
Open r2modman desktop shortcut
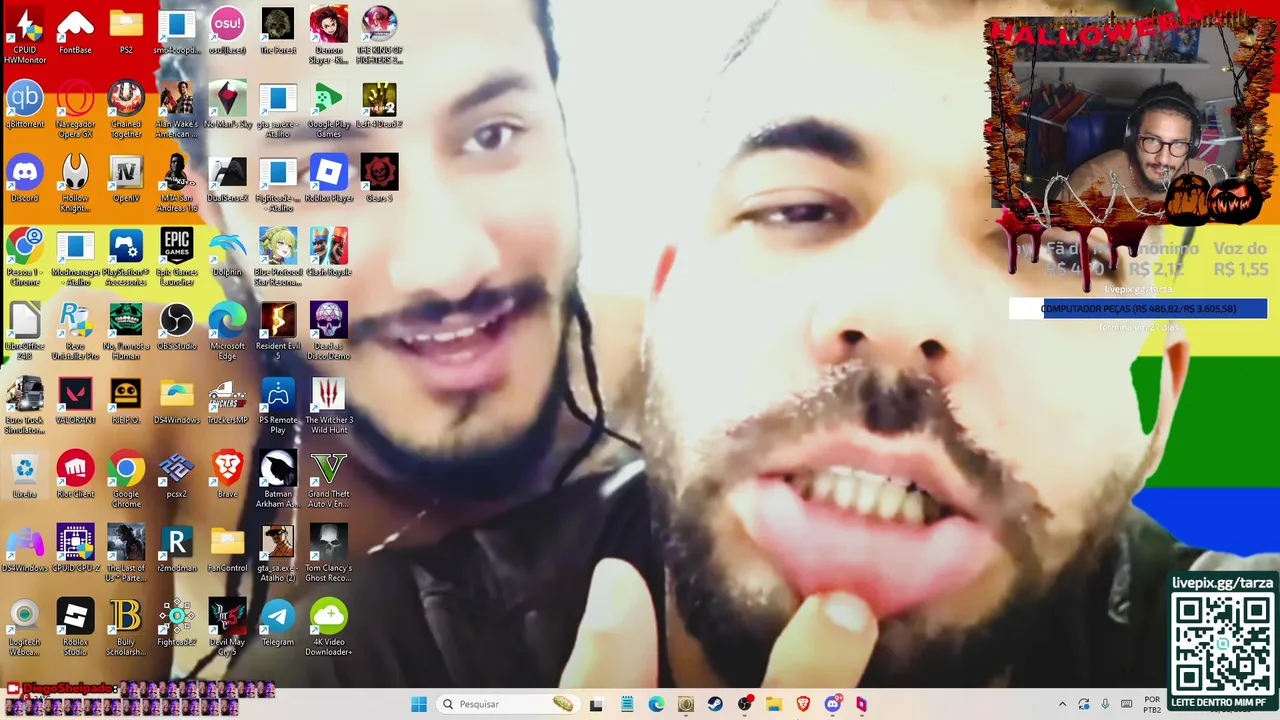pyautogui.click(x=177, y=550)
